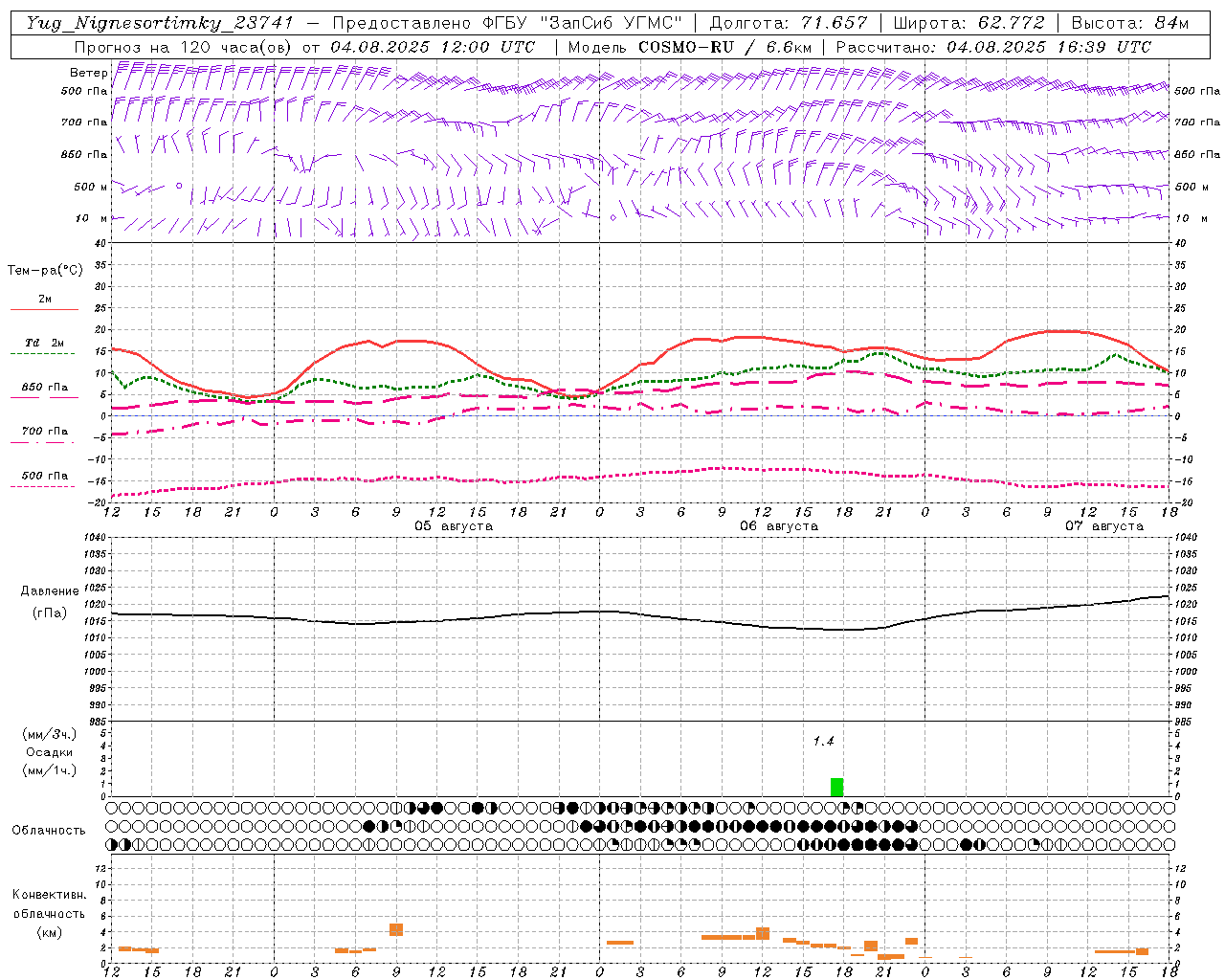Click the 'Ветер' wind panel label
The height and width of the screenshot is (980, 1225).
(x=89, y=73)
